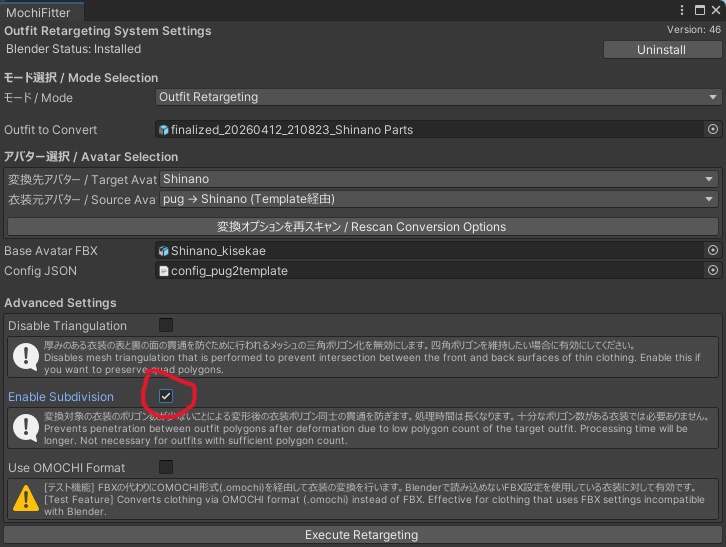Viewport: 726px width, 547px height.
Task: Open object picker for Outfit to Convert
Action: tap(713, 129)
